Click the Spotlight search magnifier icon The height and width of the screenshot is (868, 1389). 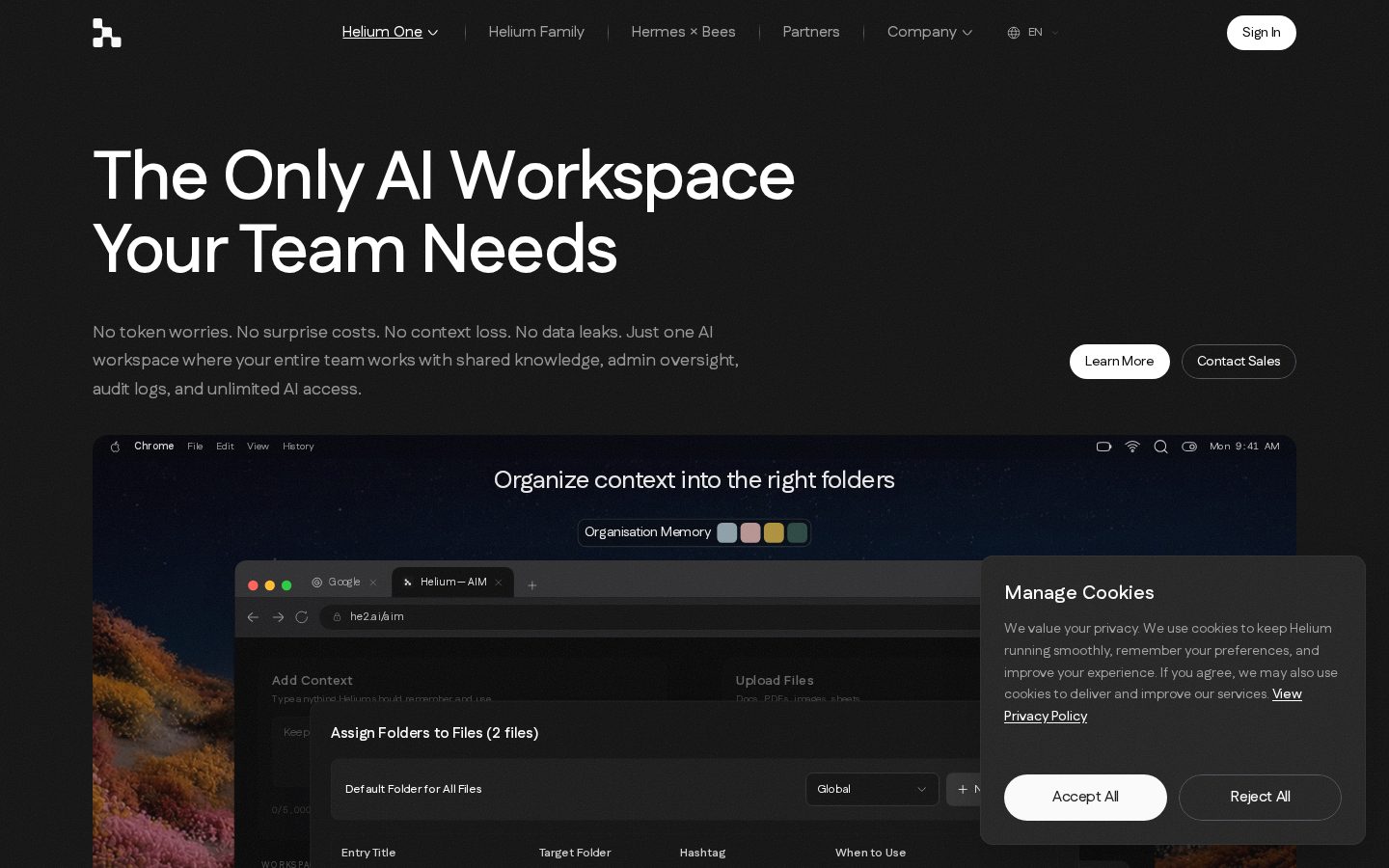point(1161,447)
